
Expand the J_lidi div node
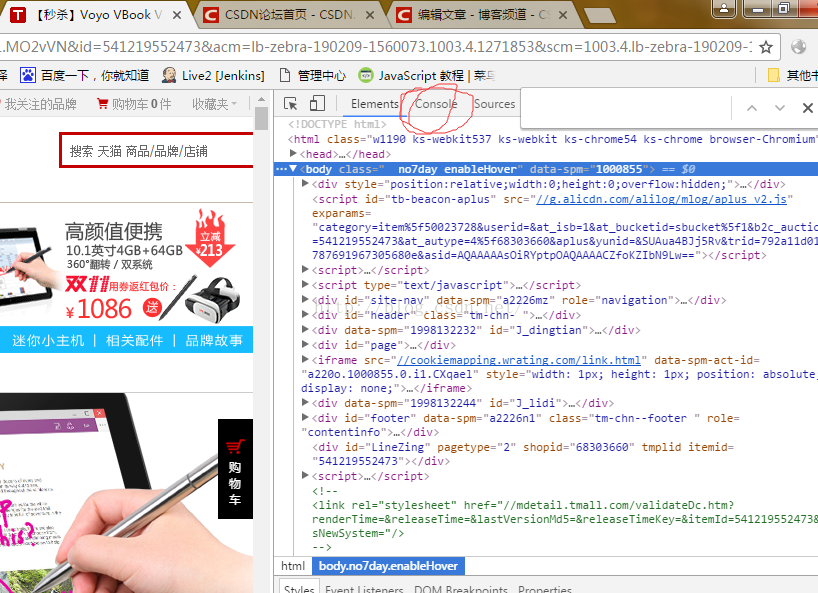coord(305,403)
